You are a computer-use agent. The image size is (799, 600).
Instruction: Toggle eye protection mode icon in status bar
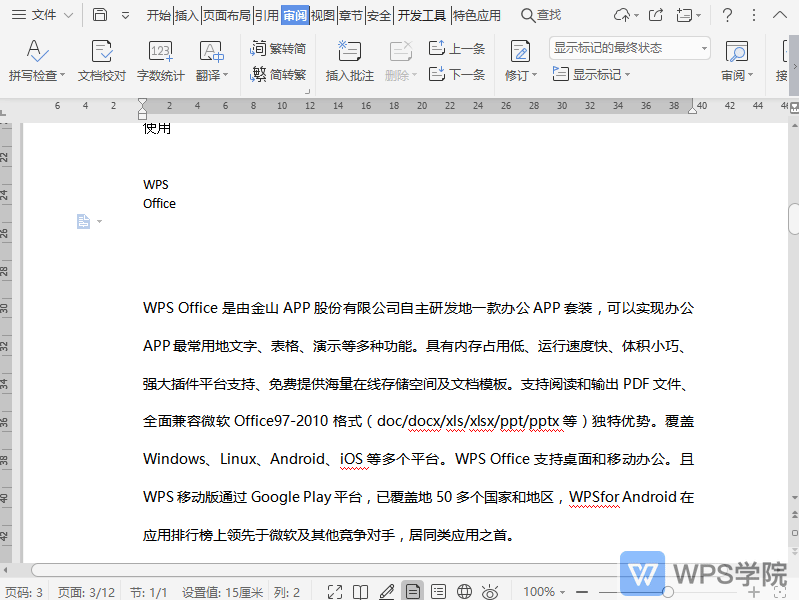(490, 592)
